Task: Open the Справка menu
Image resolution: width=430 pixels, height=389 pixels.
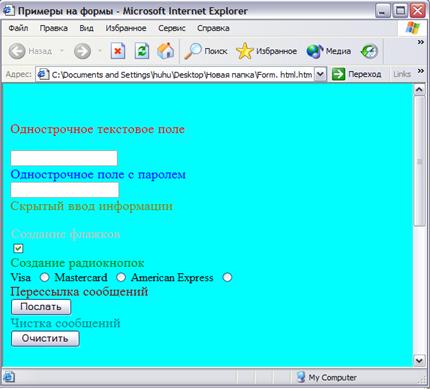Action: point(213,28)
